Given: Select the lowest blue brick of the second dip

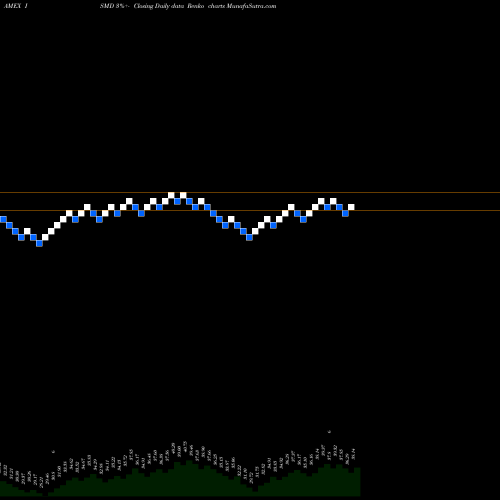Looking at the screenshot, I should tap(249, 237).
